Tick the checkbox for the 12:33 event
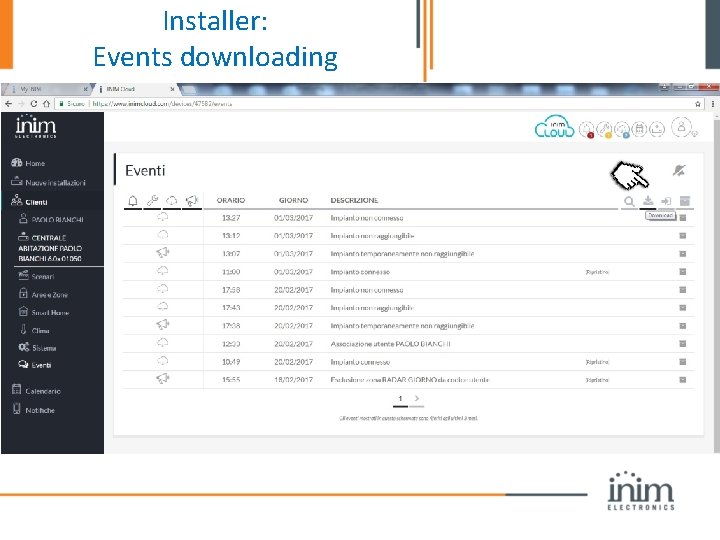This screenshot has width=720, height=540. (683, 343)
